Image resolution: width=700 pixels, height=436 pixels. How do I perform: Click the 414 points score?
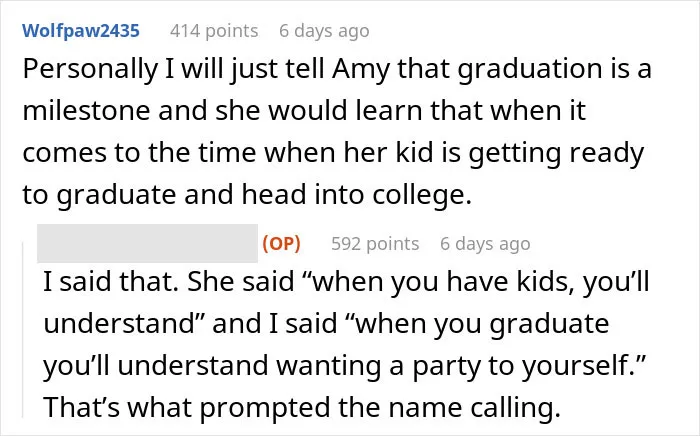[214, 31]
